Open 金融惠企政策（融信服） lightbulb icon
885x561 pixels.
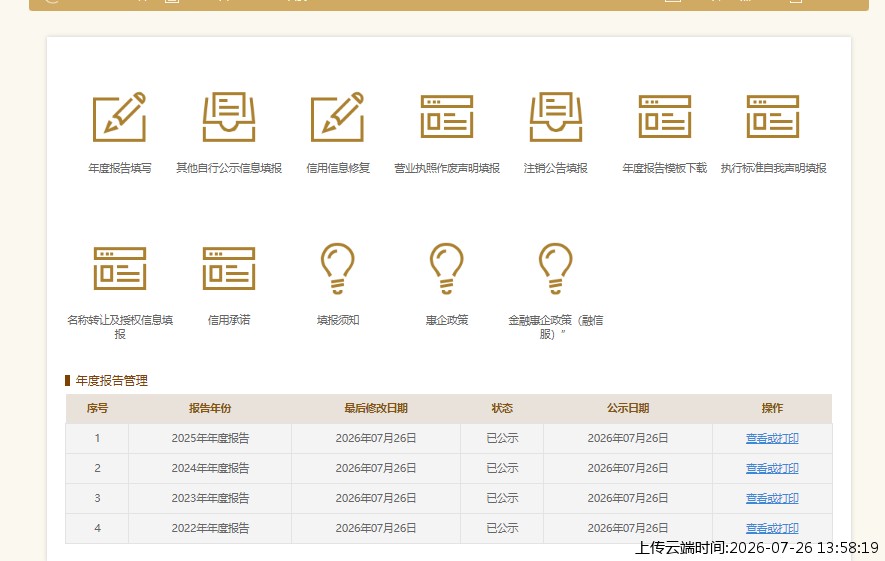pyautogui.click(x=555, y=269)
